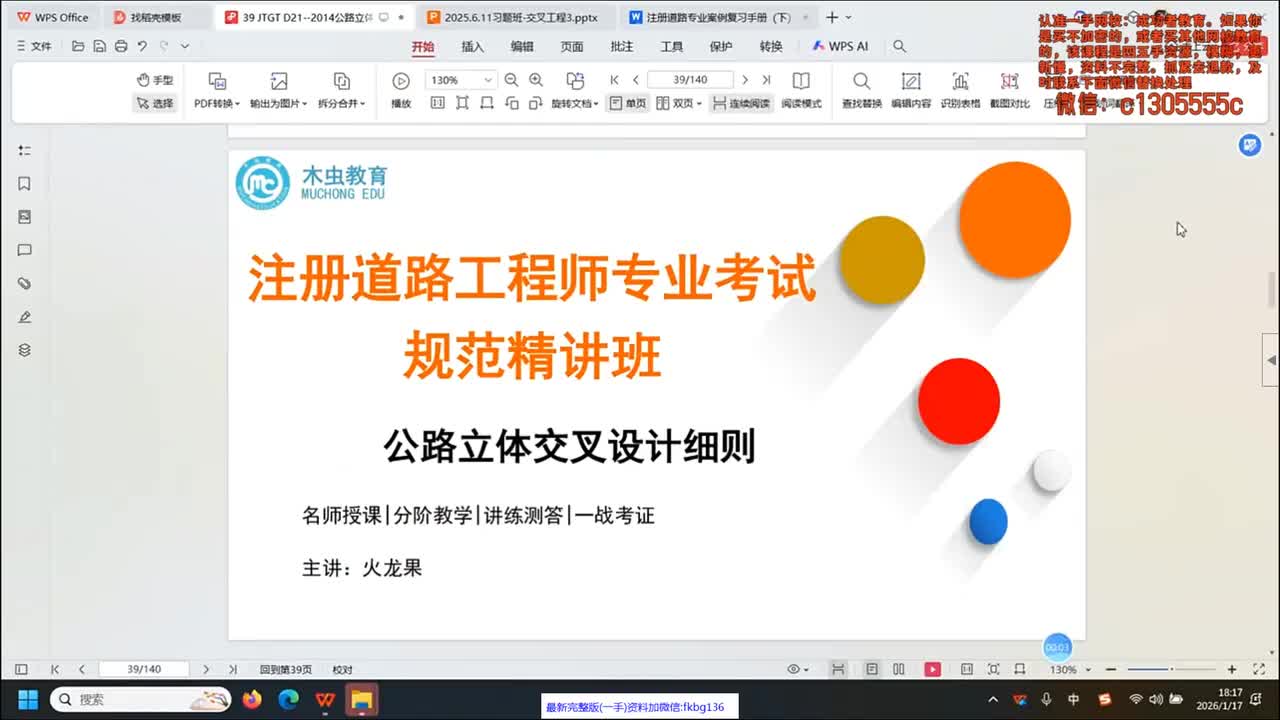Open Firefox from the taskbar
This screenshot has width=1280, height=720.
pyautogui.click(x=252, y=699)
